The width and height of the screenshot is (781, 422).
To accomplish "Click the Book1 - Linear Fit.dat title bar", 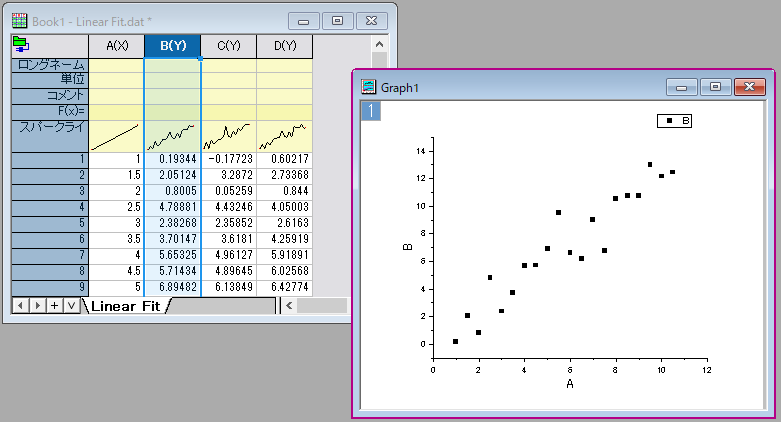I will [x=92, y=21].
